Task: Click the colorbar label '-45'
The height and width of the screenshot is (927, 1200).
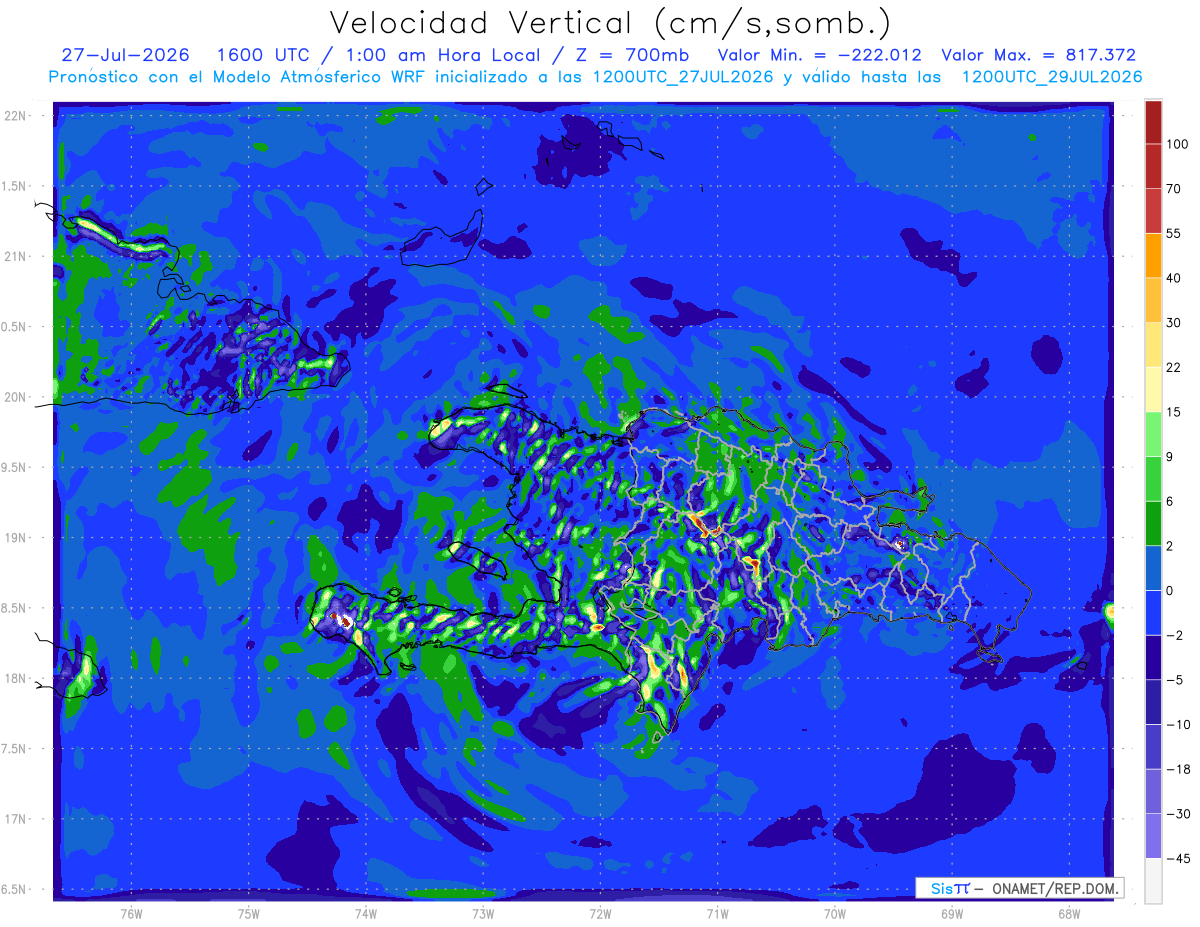Action: [1177, 858]
